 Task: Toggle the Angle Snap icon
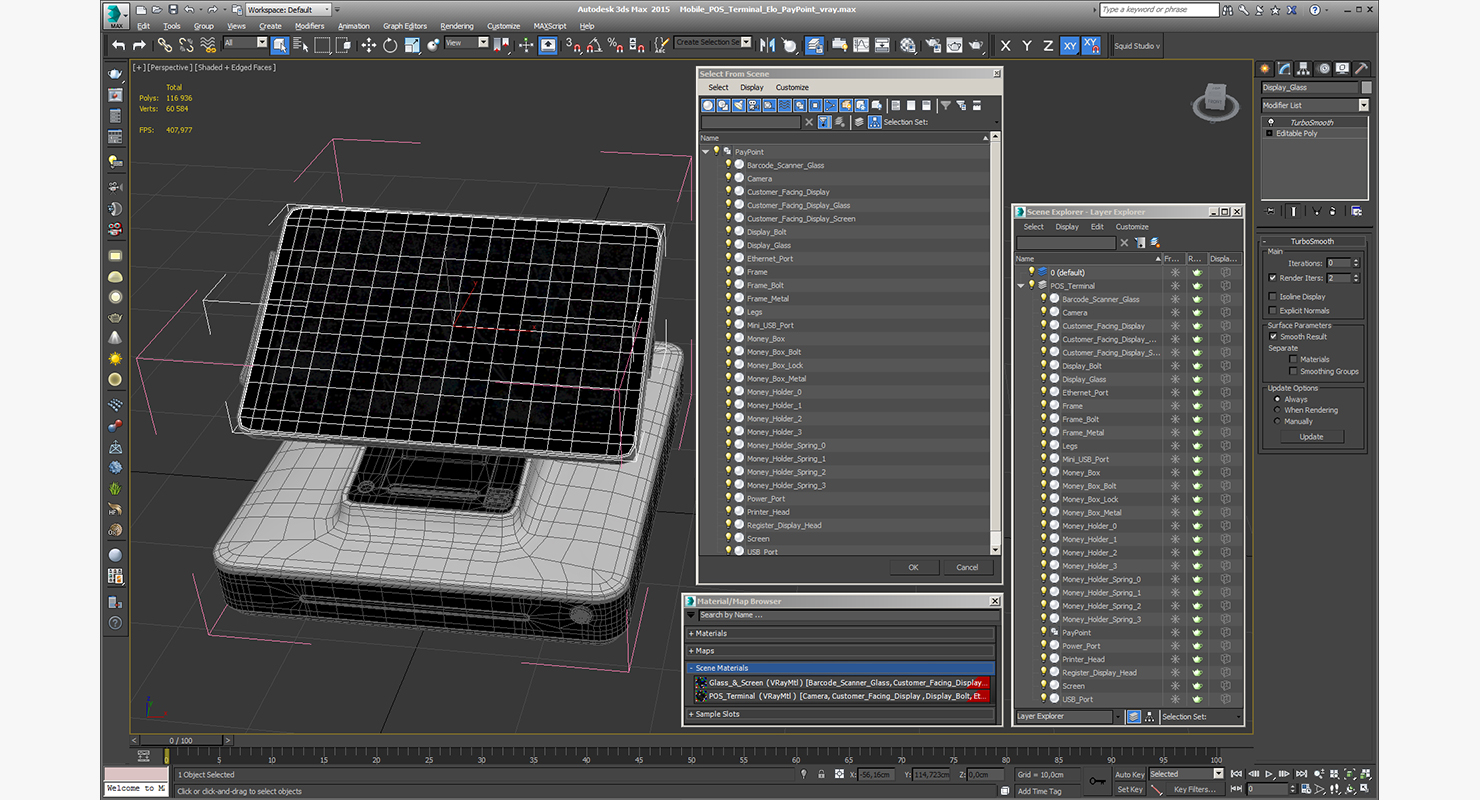pyautogui.click(x=594, y=45)
